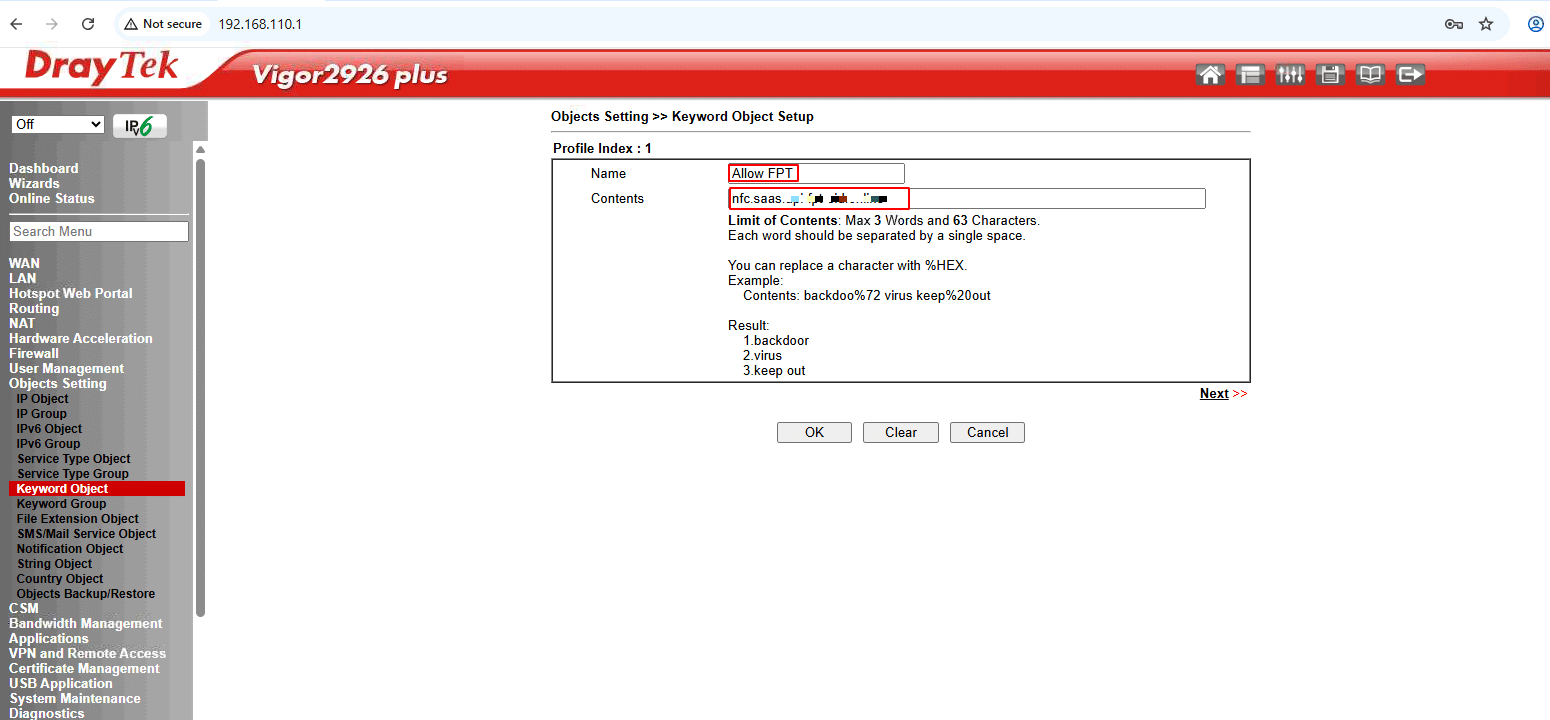Open VPN and Remote Access menu
Image resolution: width=1550 pixels, height=720 pixels.
87,653
